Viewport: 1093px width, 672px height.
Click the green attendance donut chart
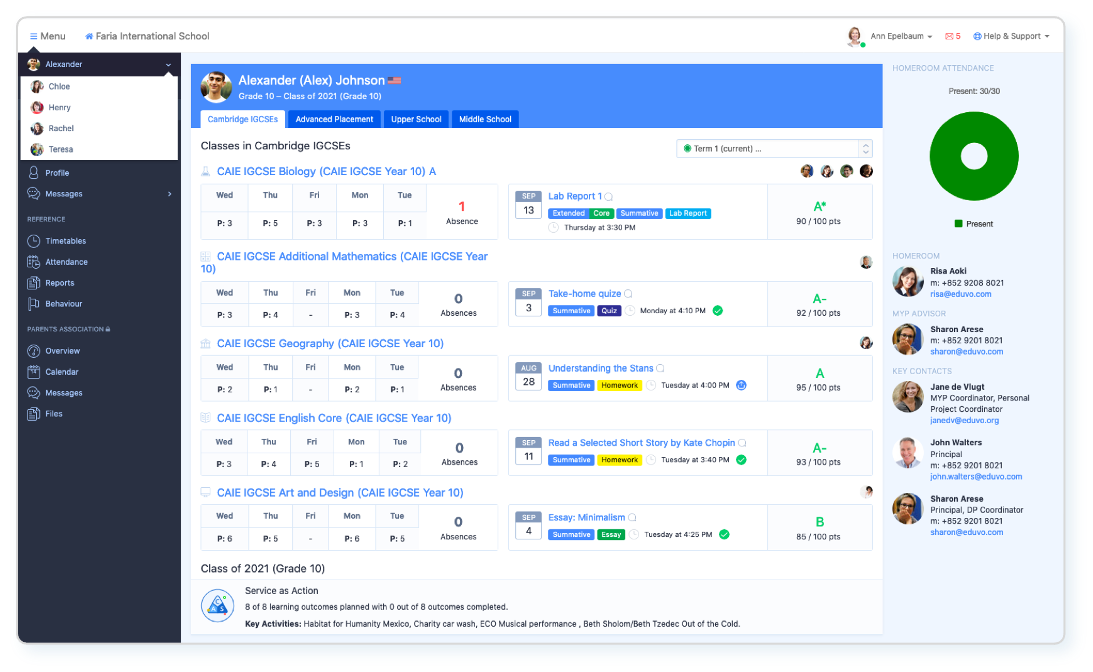pyautogui.click(x=972, y=156)
